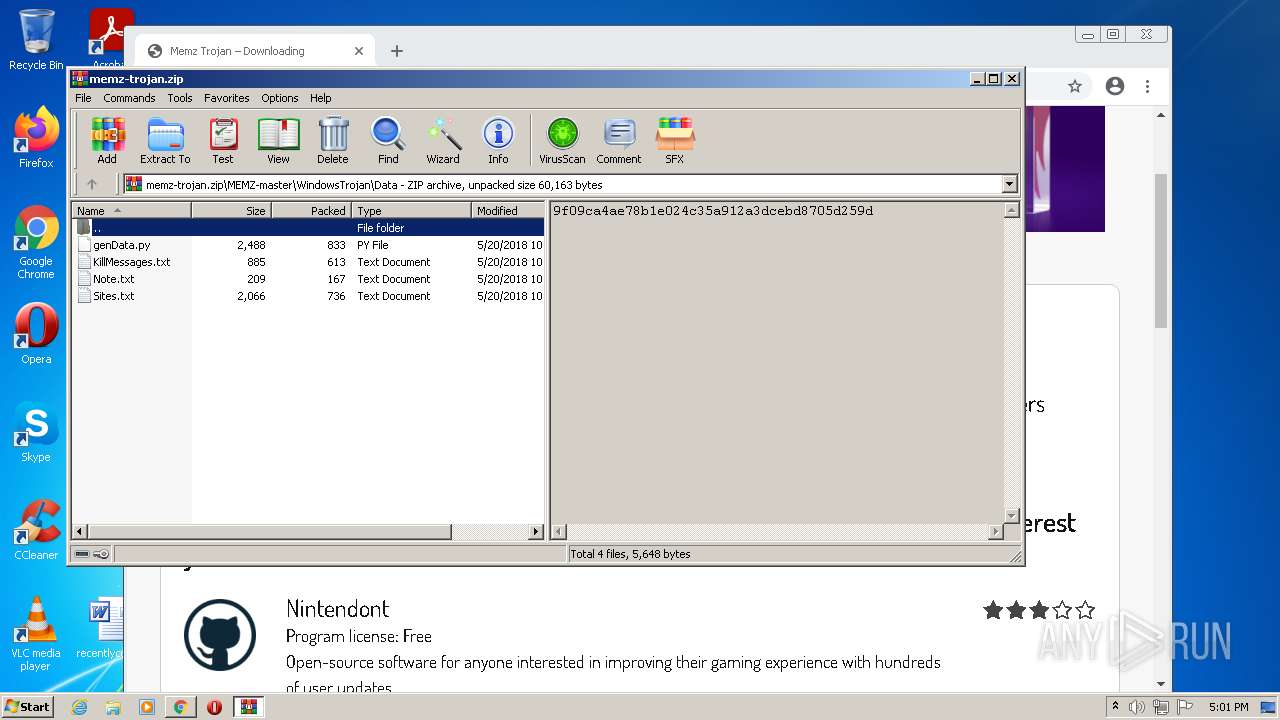
Task: Sort by the Type column header
Action: pos(411,210)
